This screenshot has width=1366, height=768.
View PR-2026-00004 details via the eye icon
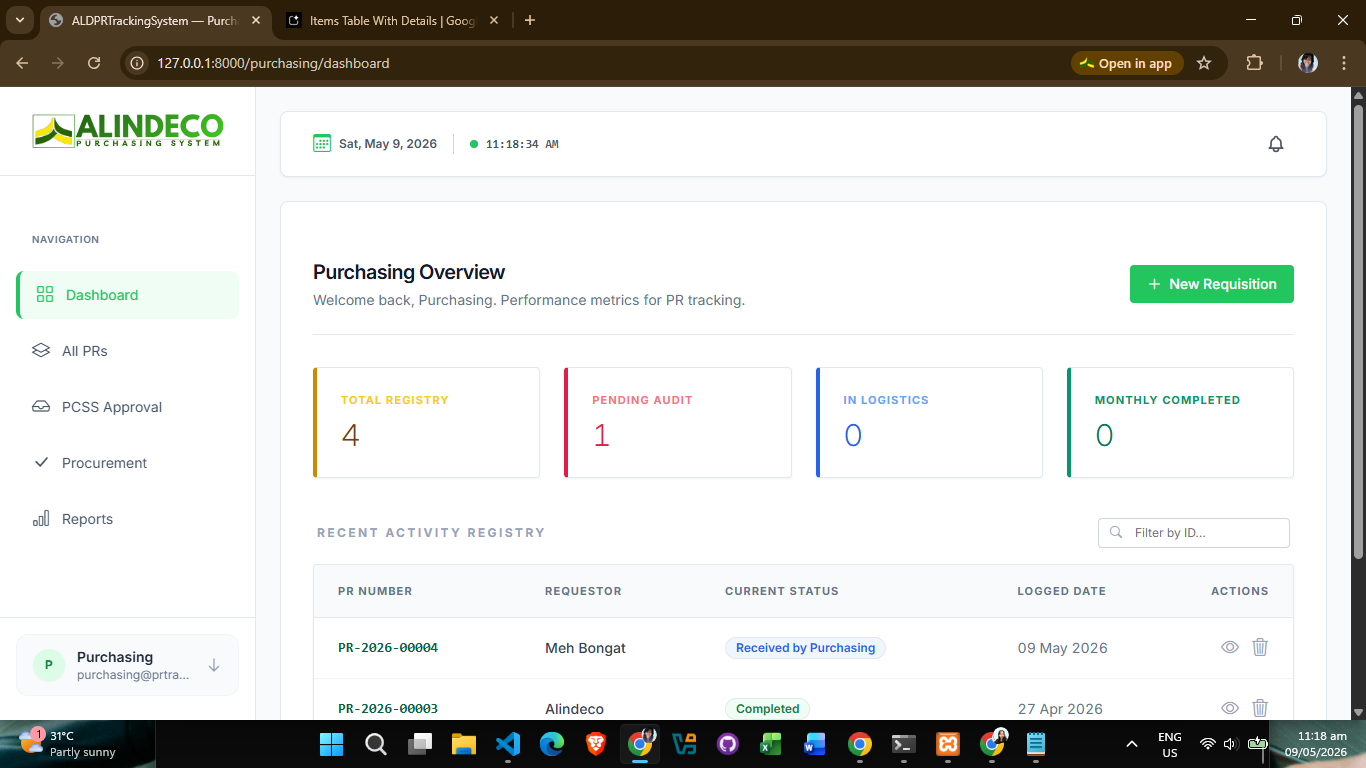pyautogui.click(x=1230, y=647)
